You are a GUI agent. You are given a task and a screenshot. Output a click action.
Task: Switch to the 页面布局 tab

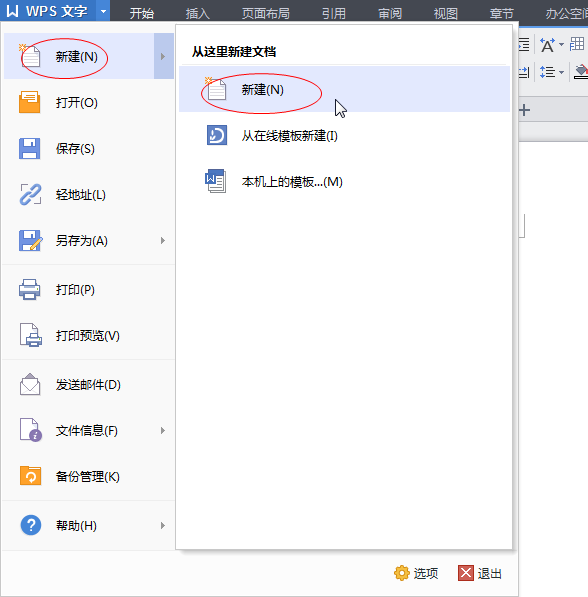click(x=265, y=13)
